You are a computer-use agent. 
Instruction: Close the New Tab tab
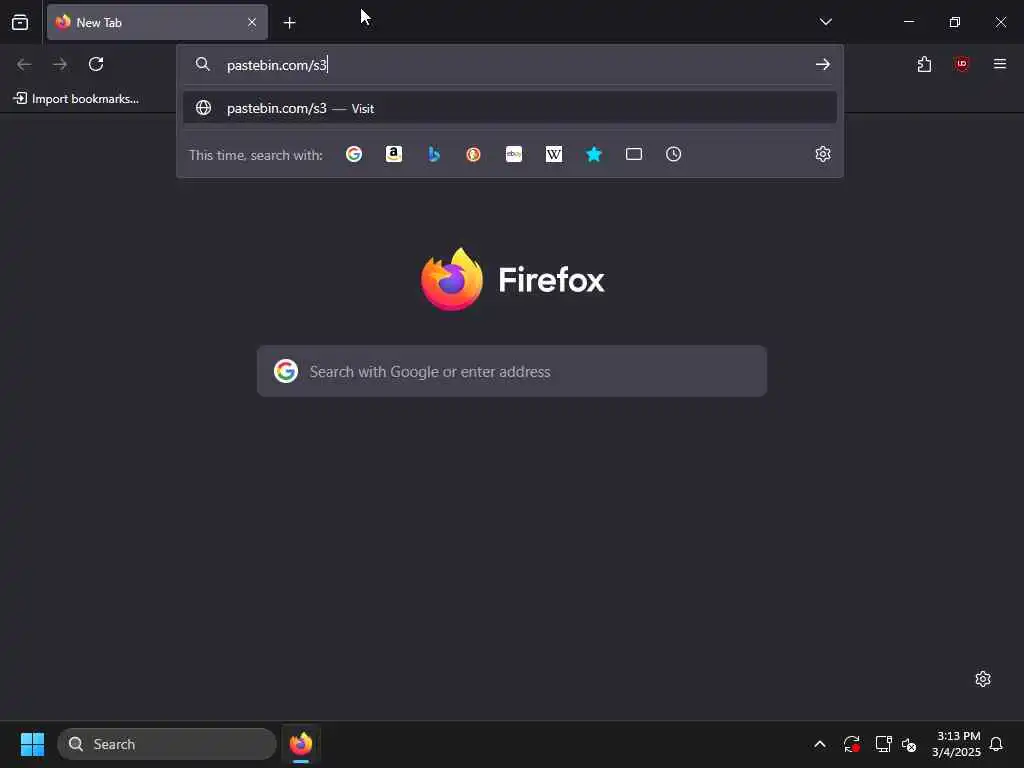coord(252,22)
